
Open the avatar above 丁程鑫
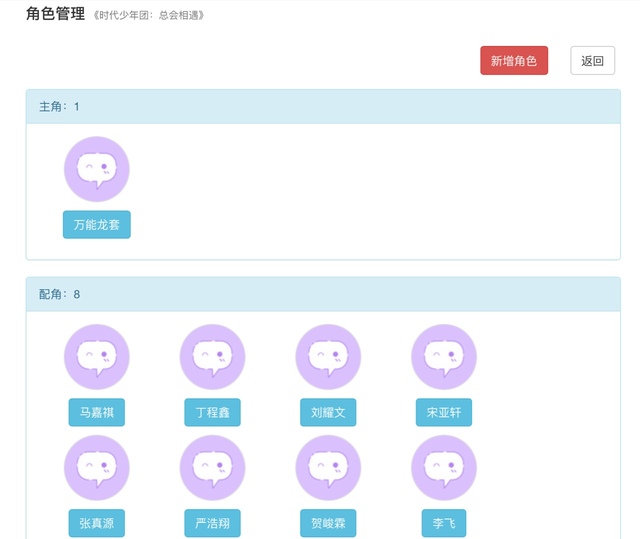pos(212,357)
